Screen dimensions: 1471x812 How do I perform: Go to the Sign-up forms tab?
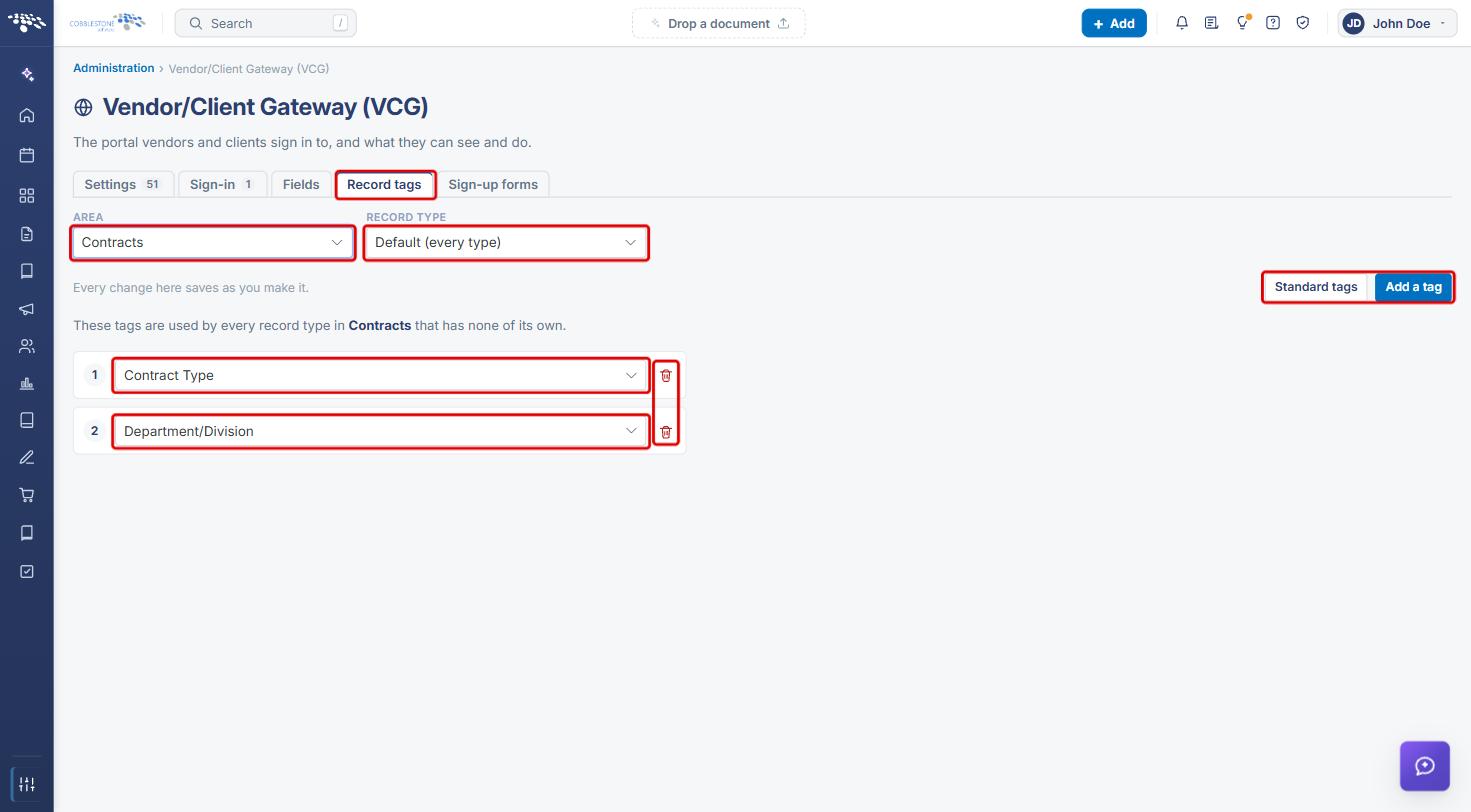493,184
